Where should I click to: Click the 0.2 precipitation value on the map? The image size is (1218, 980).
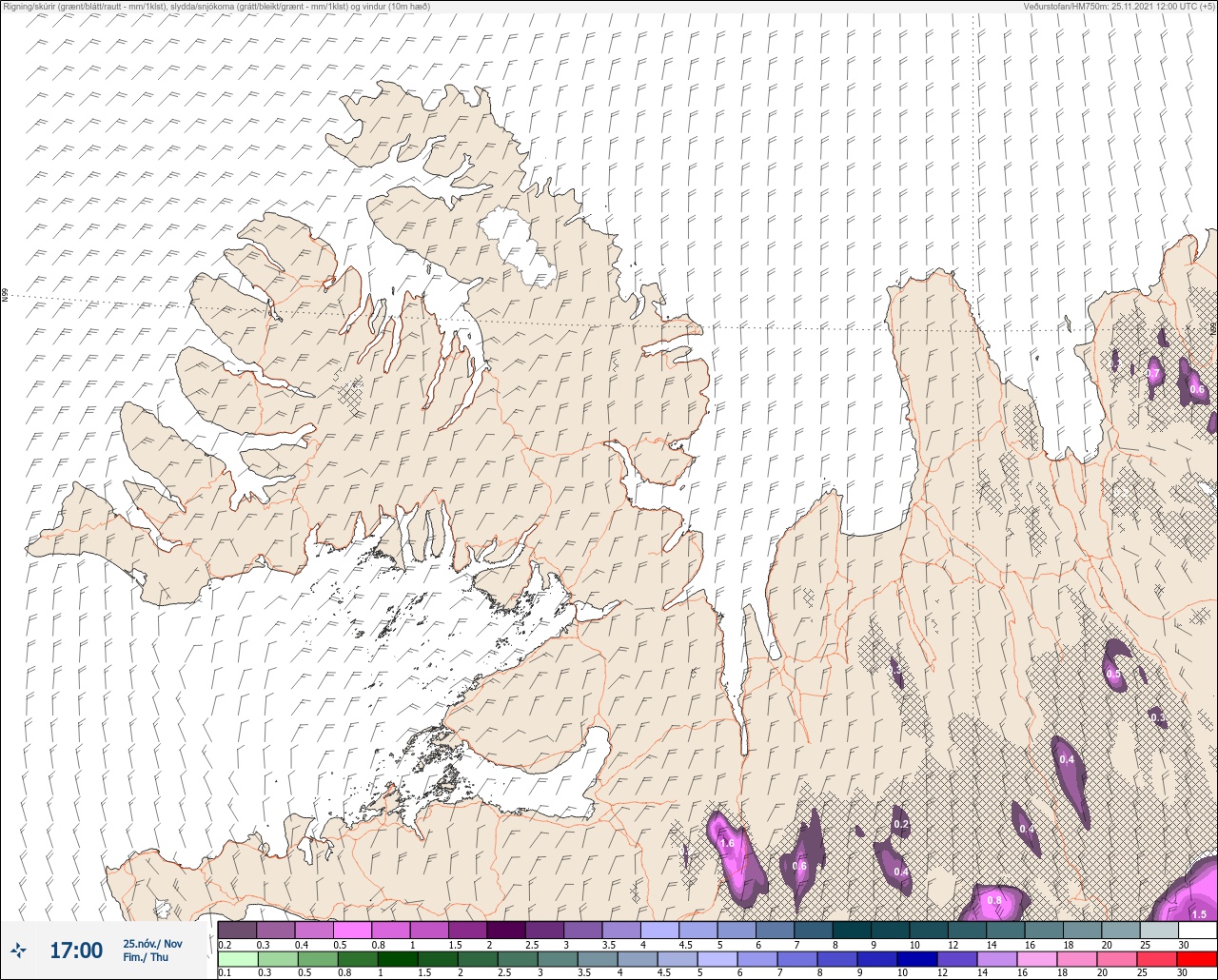coord(901,824)
